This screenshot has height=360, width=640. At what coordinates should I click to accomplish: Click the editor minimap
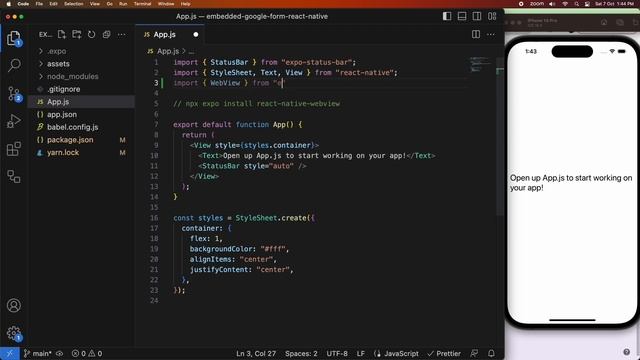tap(480, 64)
